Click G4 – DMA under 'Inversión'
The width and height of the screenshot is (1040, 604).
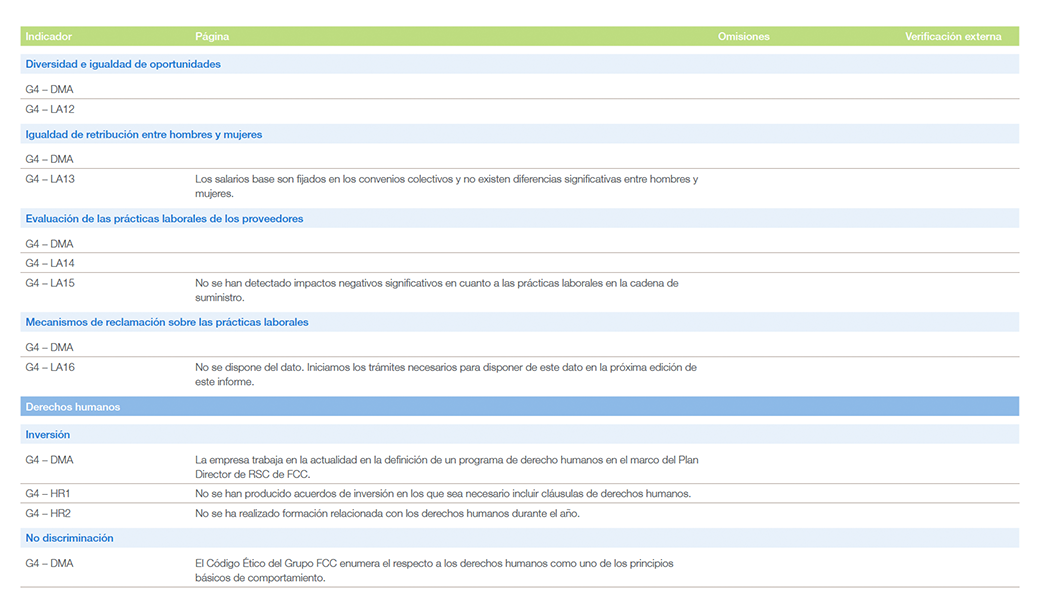(x=49, y=460)
